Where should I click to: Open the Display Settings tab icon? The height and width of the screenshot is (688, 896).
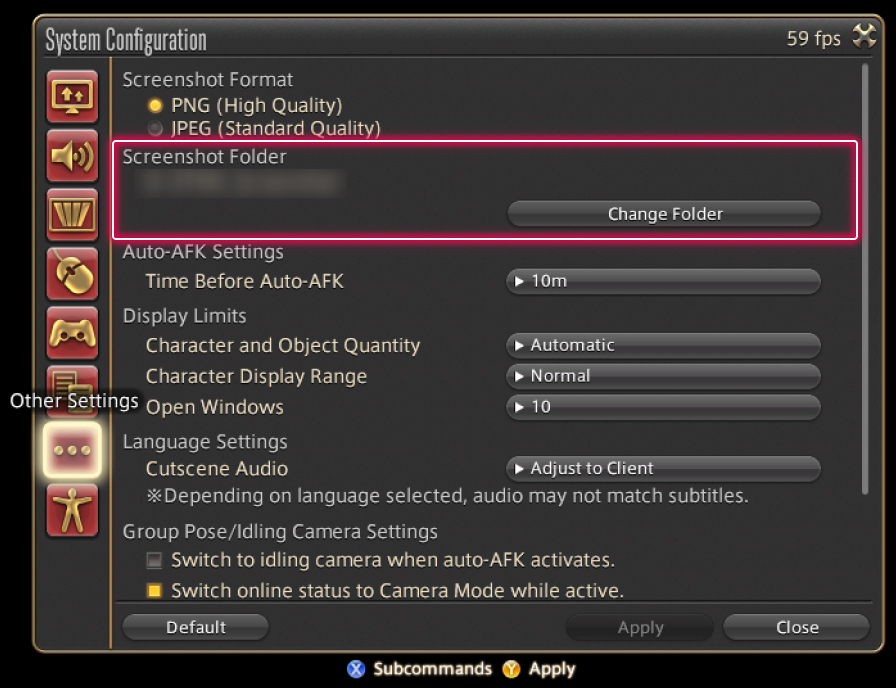pyautogui.click(x=72, y=97)
